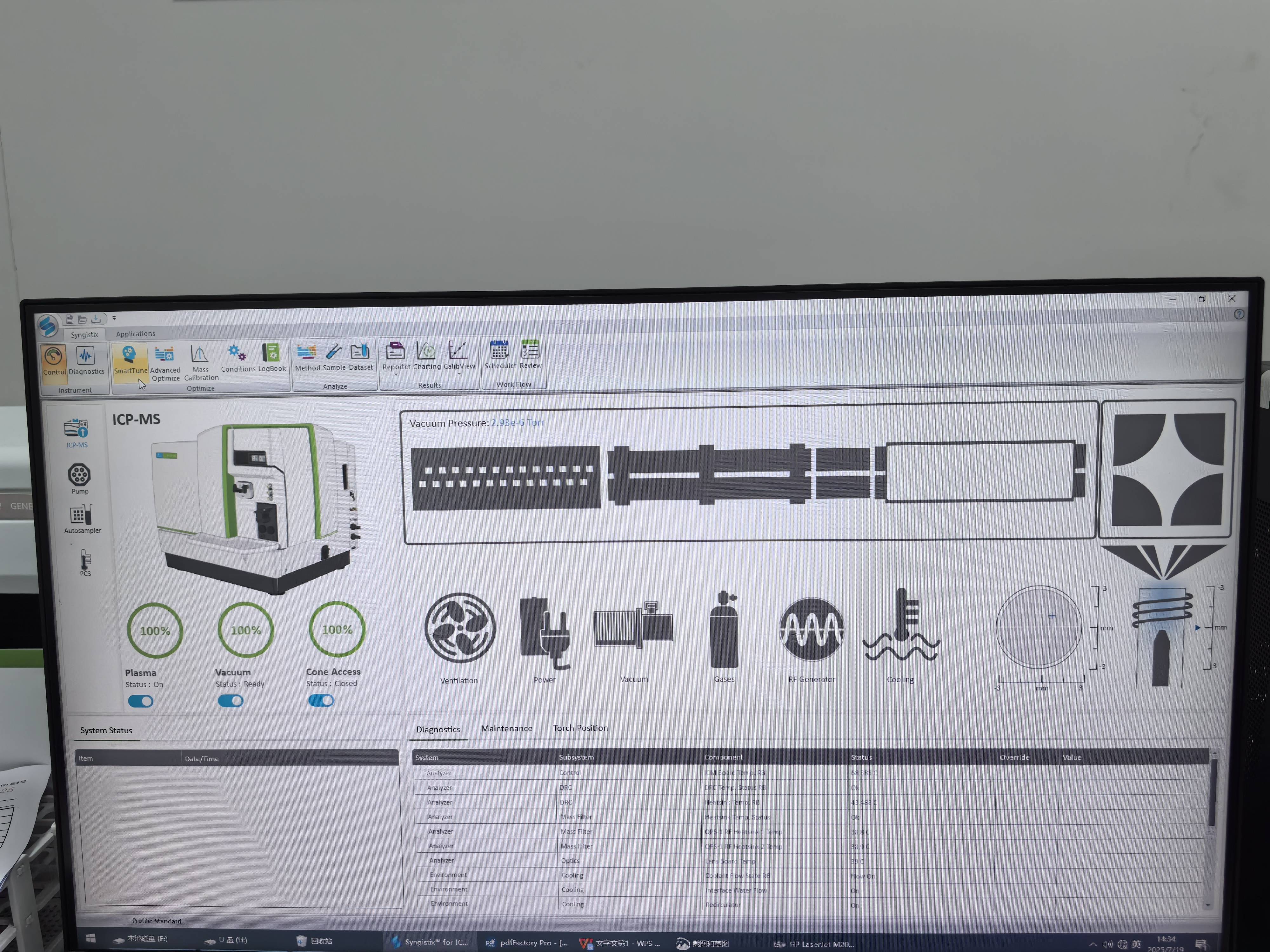Click the Cone Access 100% progress ring
Screen dimensions: 1270x952
[337, 630]
